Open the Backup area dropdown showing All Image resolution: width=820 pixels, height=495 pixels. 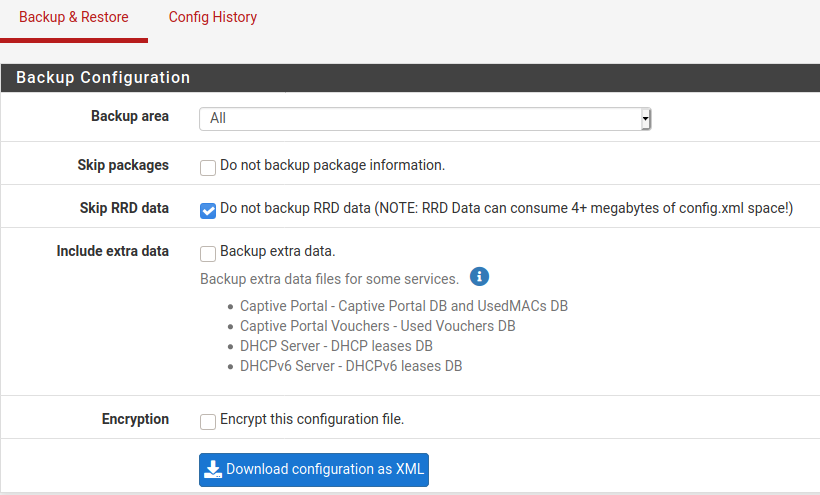tap(425, 119)
